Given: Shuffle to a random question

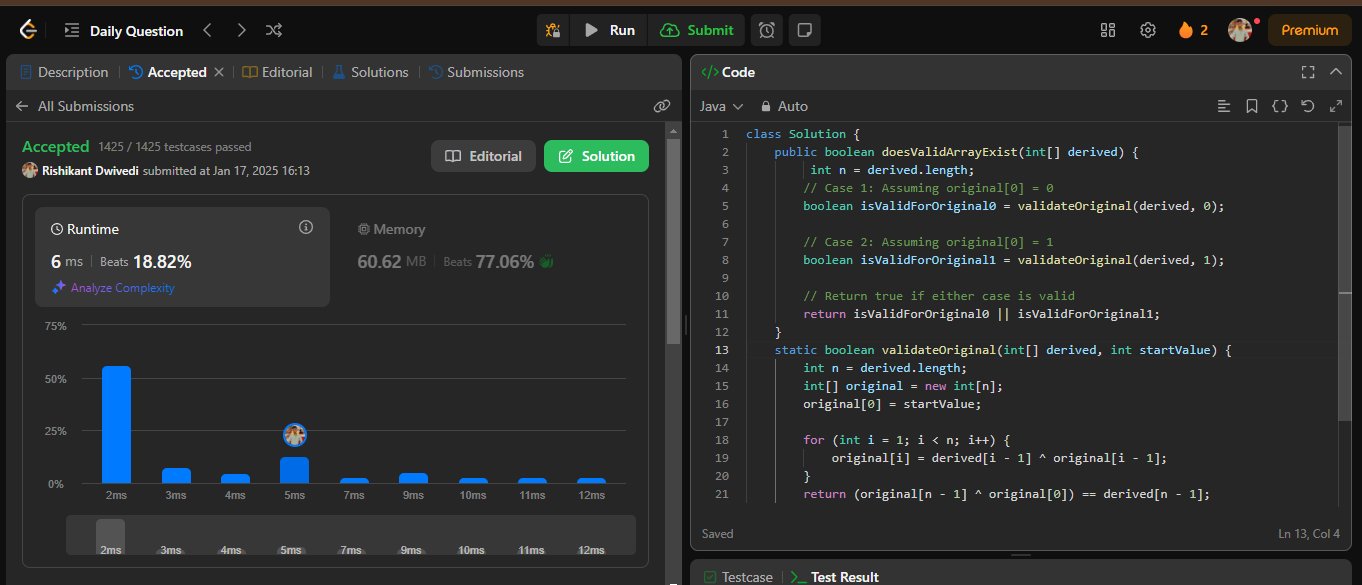Looking at the screenshot, I should (273, 30).
